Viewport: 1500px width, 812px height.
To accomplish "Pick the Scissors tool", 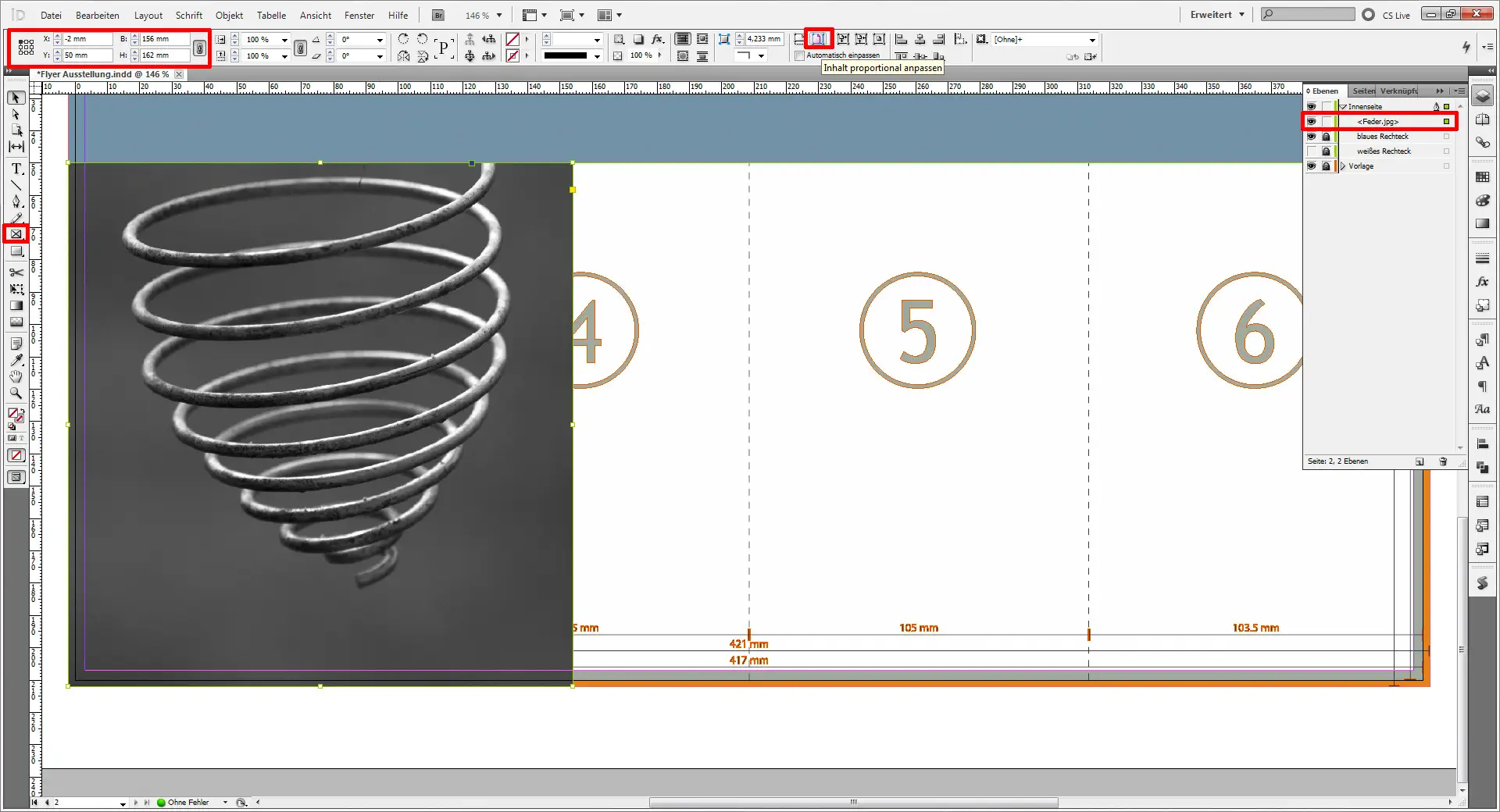I will 16,272.
